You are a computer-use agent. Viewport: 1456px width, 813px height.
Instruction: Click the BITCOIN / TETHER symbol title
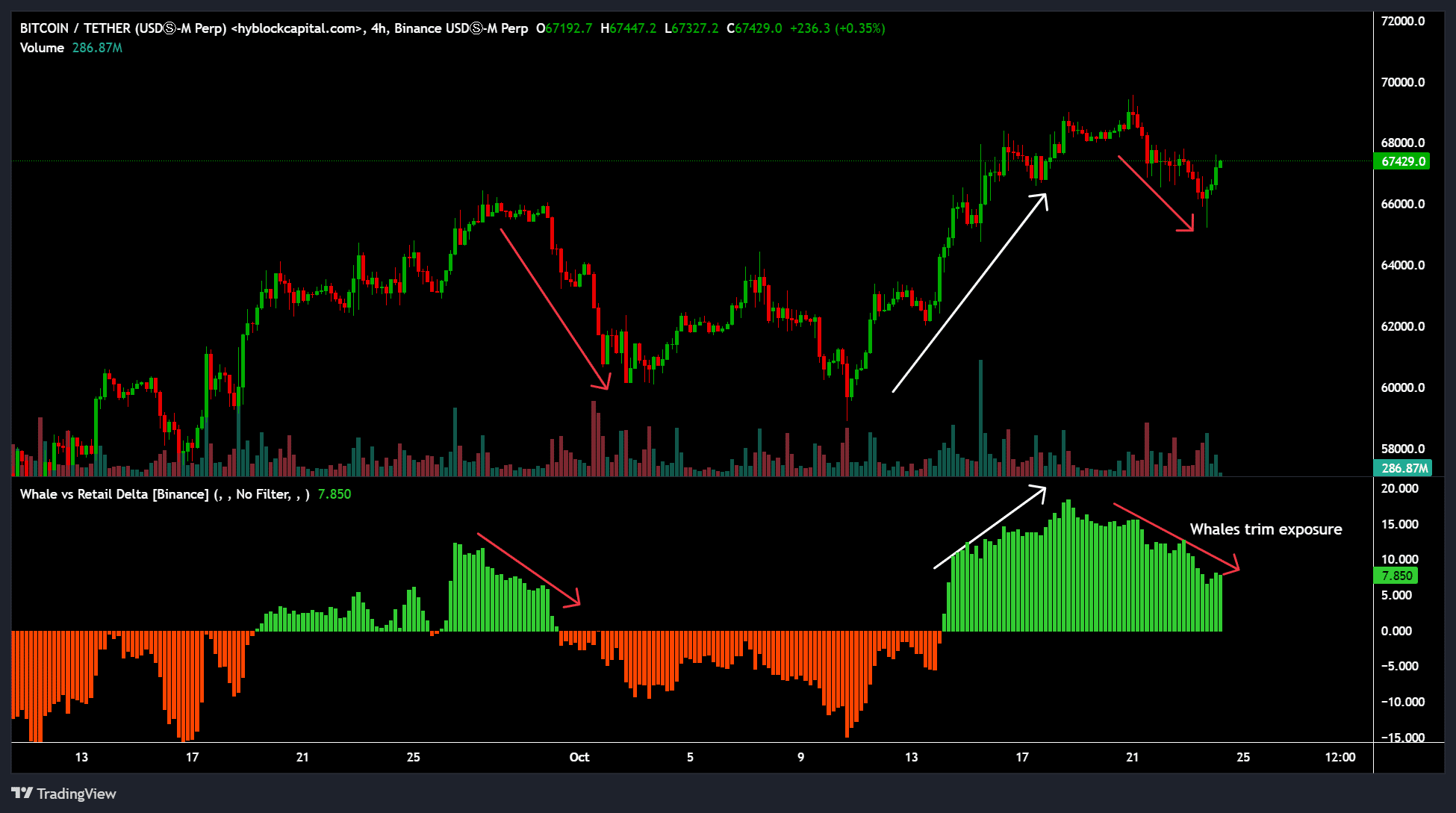[274, 28]
